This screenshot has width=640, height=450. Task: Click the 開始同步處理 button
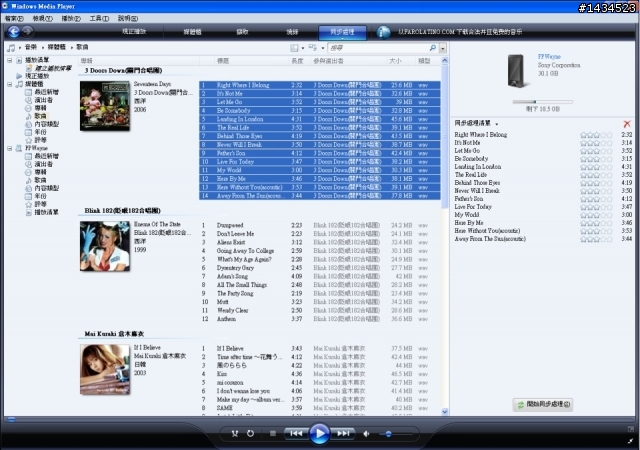coord(543,404)
